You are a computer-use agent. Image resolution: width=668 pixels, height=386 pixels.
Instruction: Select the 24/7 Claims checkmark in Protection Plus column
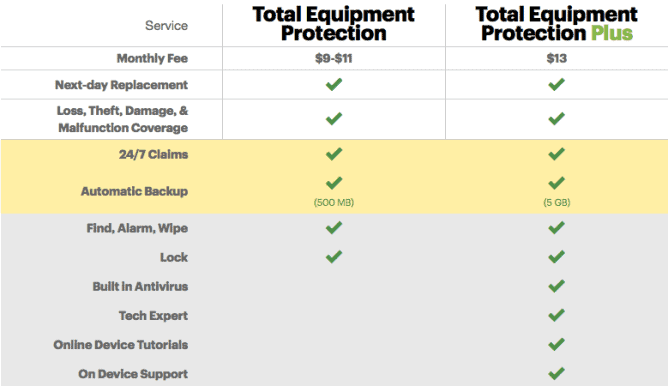556,153
